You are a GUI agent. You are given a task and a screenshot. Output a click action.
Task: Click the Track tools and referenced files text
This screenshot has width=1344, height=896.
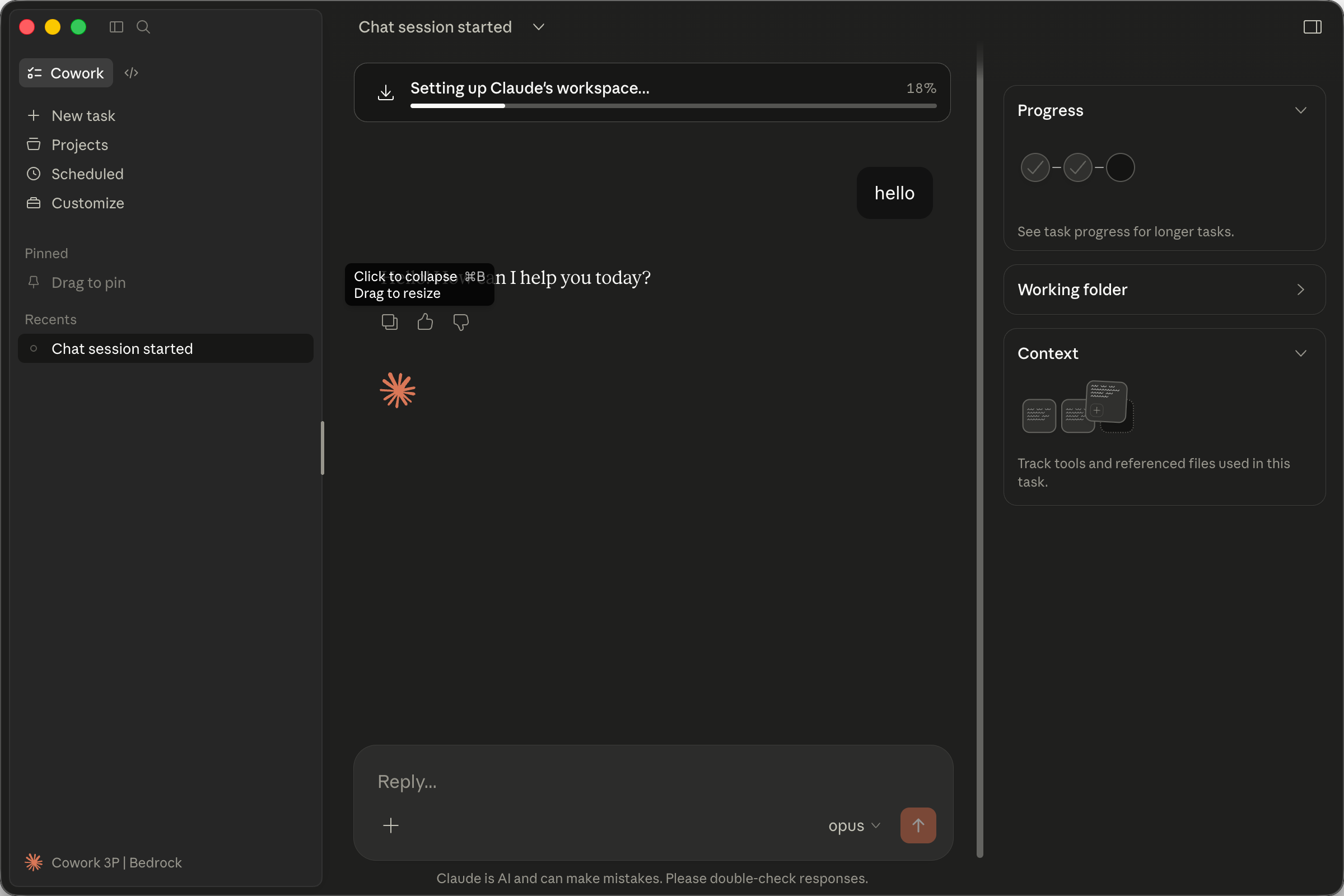click(1154, 472)
